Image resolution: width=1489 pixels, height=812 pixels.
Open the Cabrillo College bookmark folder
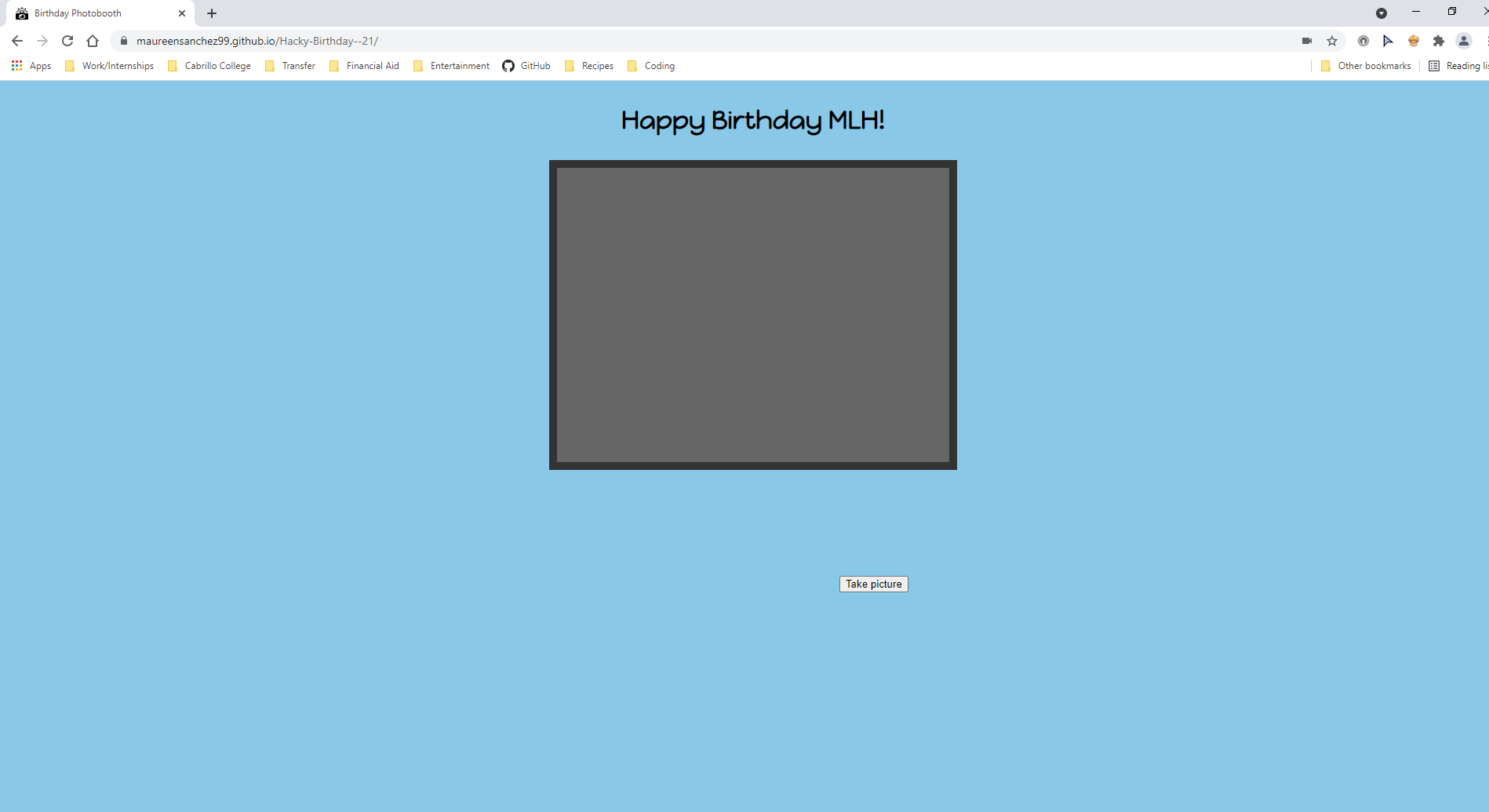coord(209,66)
